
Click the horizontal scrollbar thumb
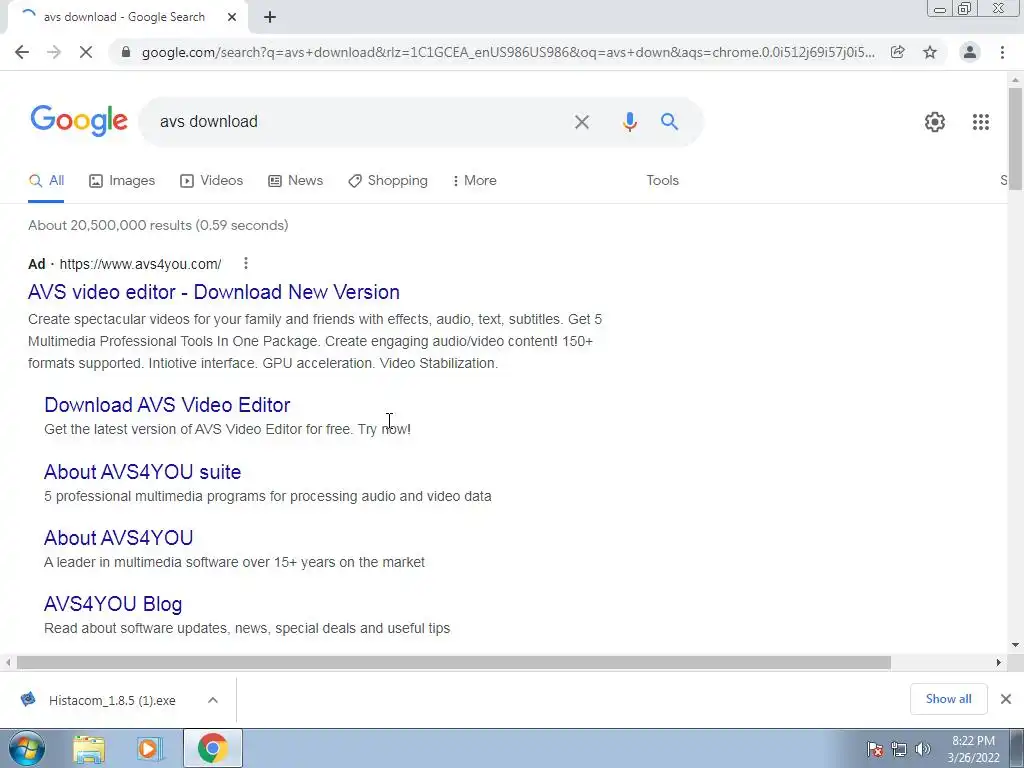coord(454,663)
